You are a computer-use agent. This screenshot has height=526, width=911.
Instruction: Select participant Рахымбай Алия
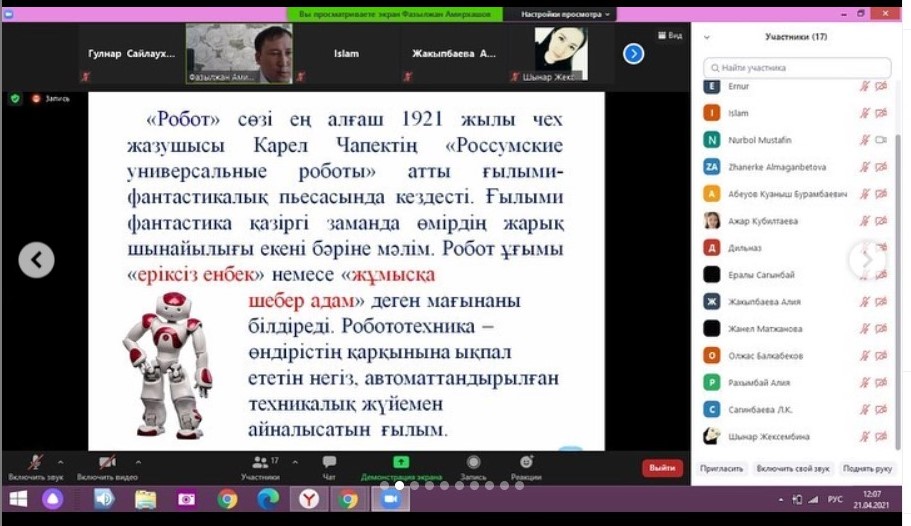(796, 382)
